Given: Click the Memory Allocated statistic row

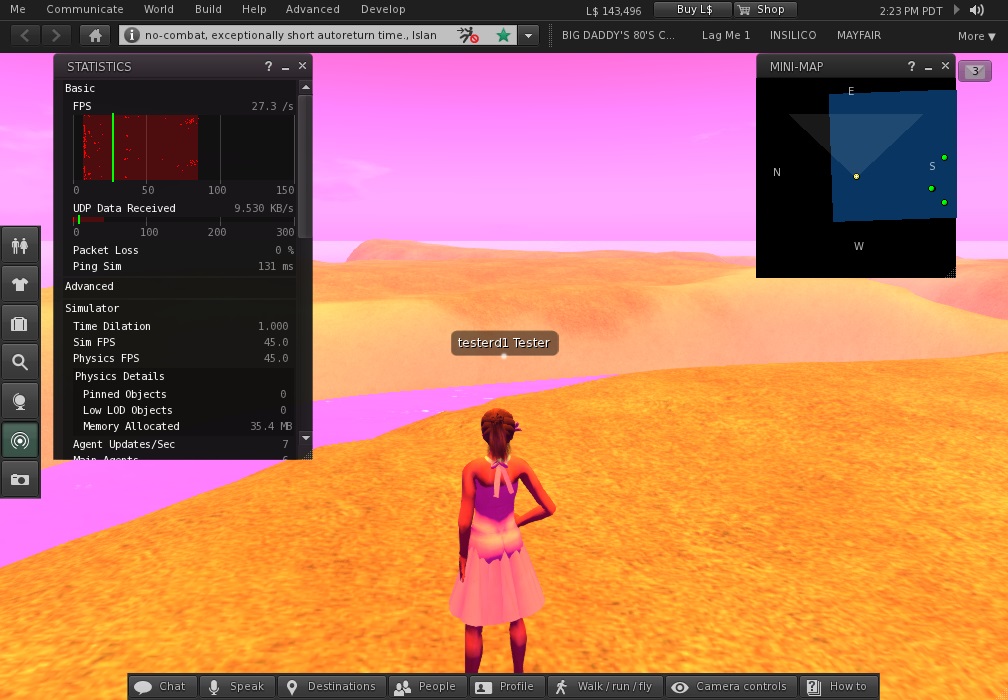Looking at the screenshot, I should tap(187, 426).
